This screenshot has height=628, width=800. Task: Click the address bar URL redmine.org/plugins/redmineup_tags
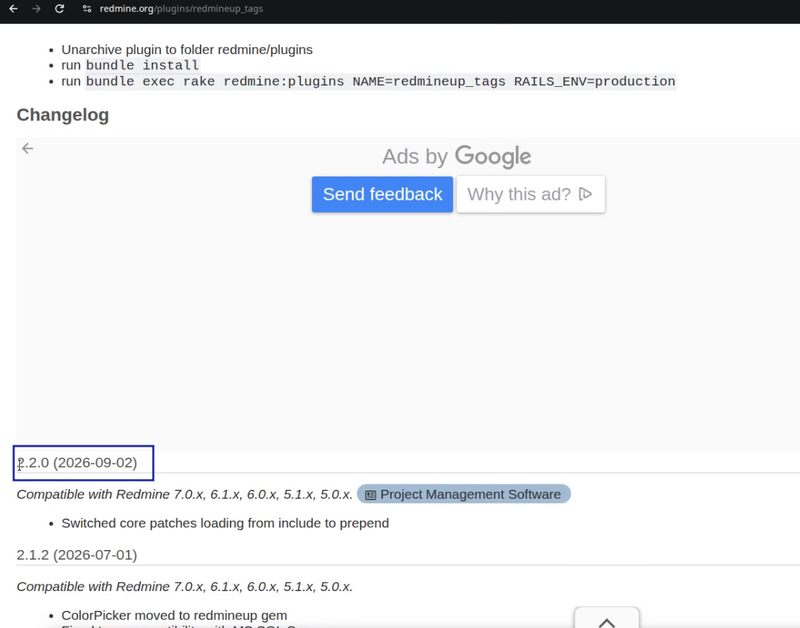181,9
